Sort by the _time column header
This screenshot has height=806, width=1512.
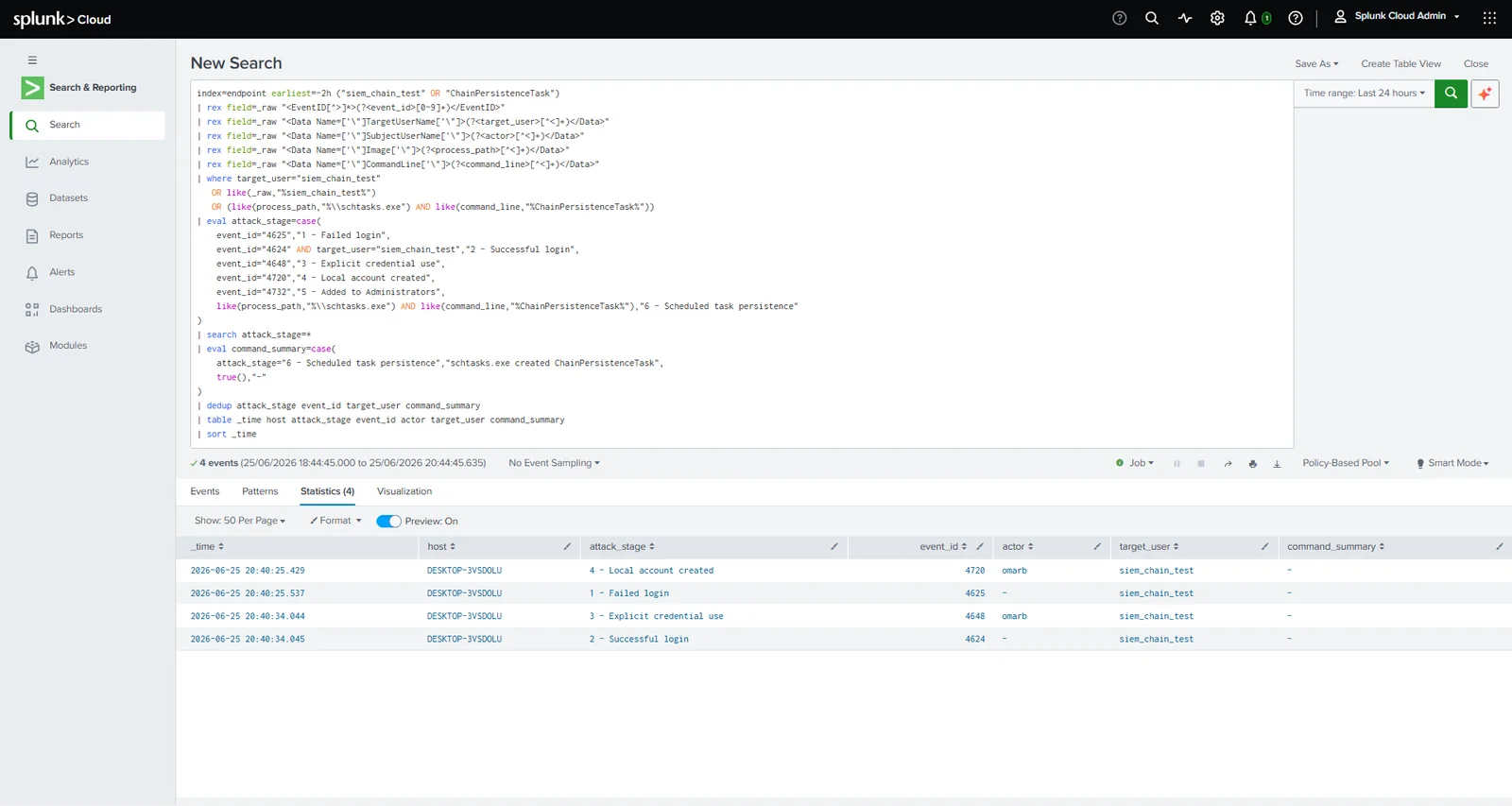tap(207, 546)
